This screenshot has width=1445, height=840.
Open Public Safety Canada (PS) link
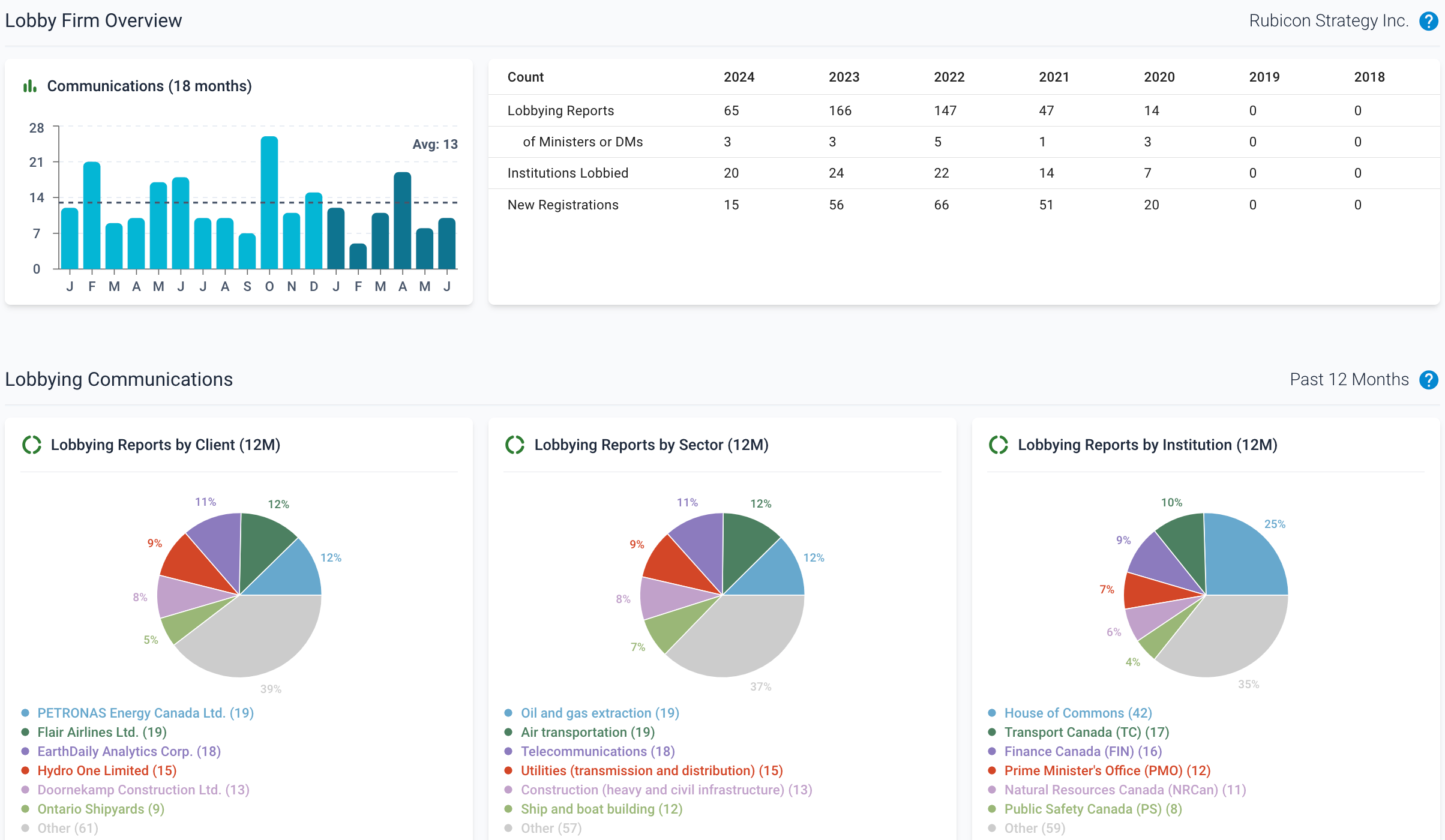coord(1093,809)
